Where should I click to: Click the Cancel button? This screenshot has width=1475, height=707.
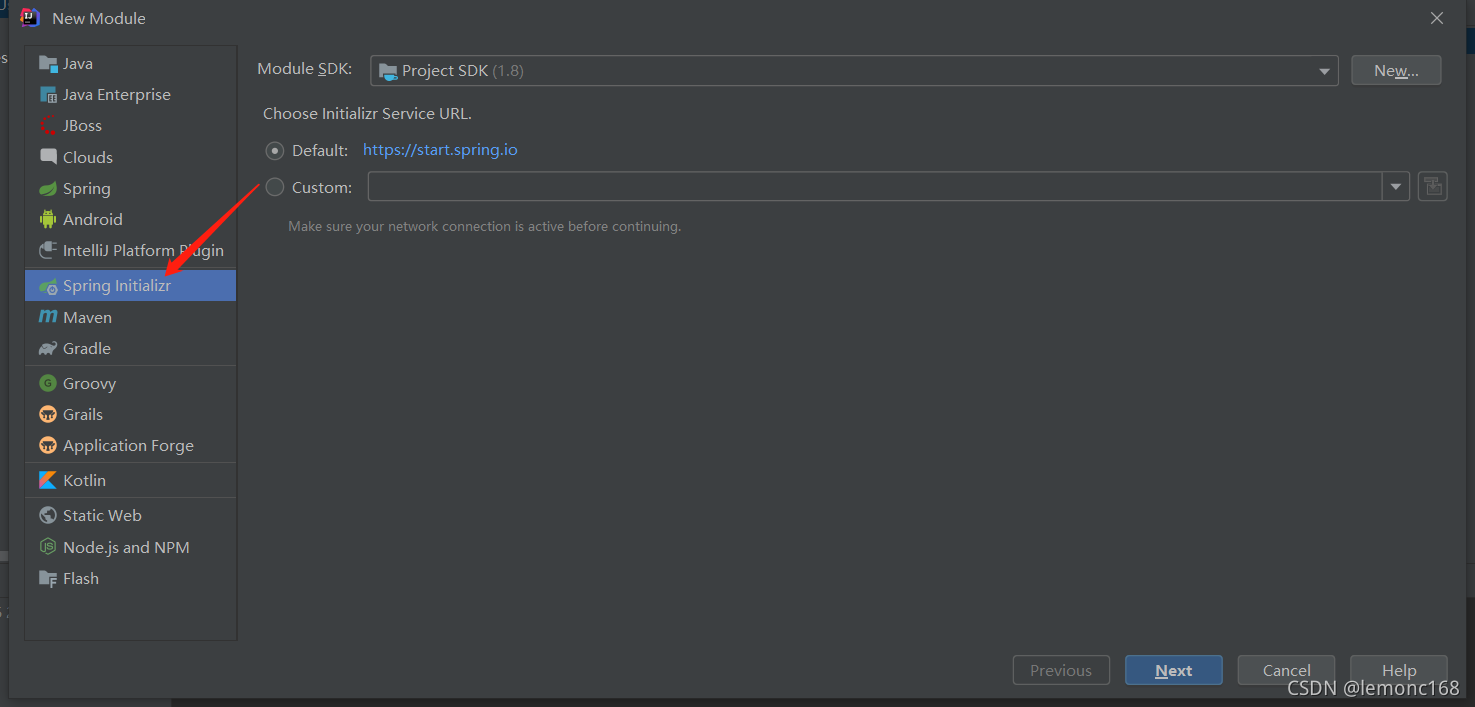coord(1286,671)
